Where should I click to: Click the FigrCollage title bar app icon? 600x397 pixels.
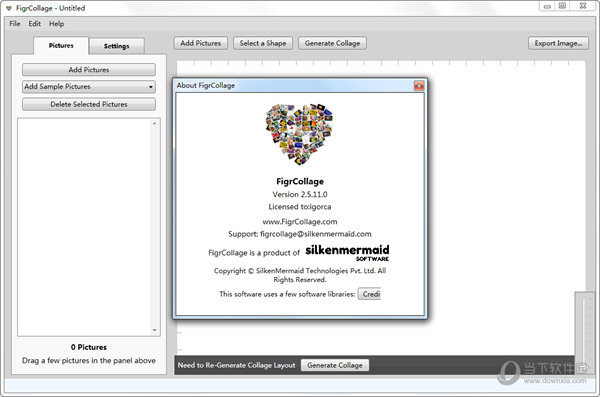pos(9,8)
